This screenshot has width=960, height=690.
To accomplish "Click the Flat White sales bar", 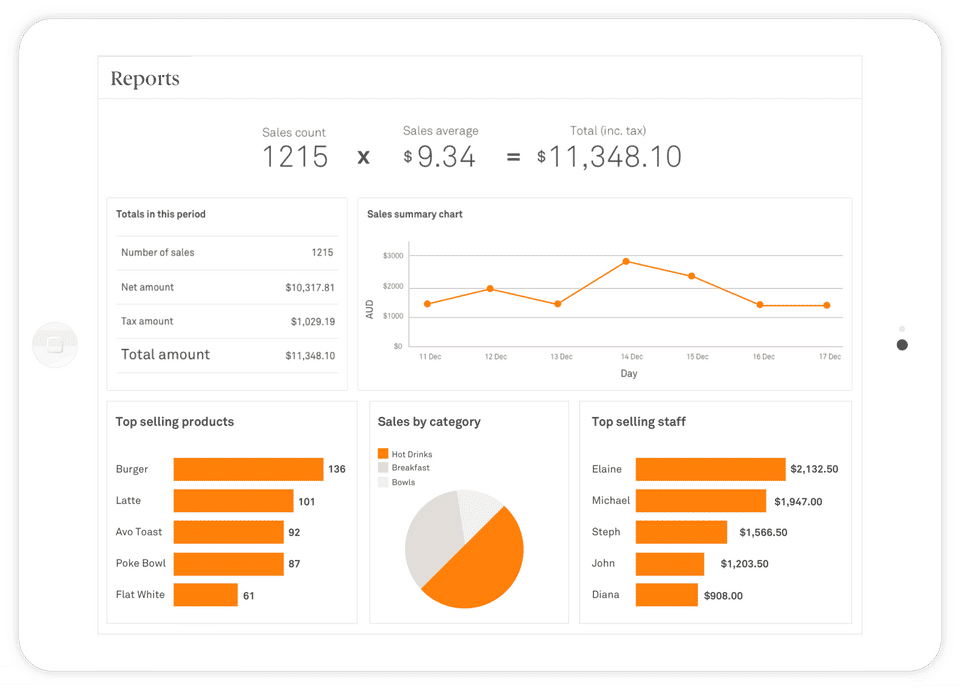I will pyautogui.click(x=206, y=594).
